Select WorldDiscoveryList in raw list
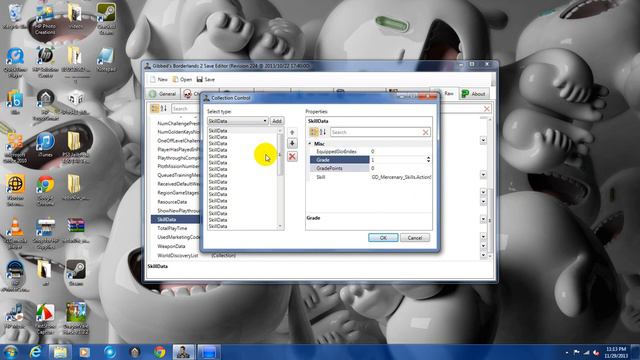This screenshot has width=640, height=360. 178,255
